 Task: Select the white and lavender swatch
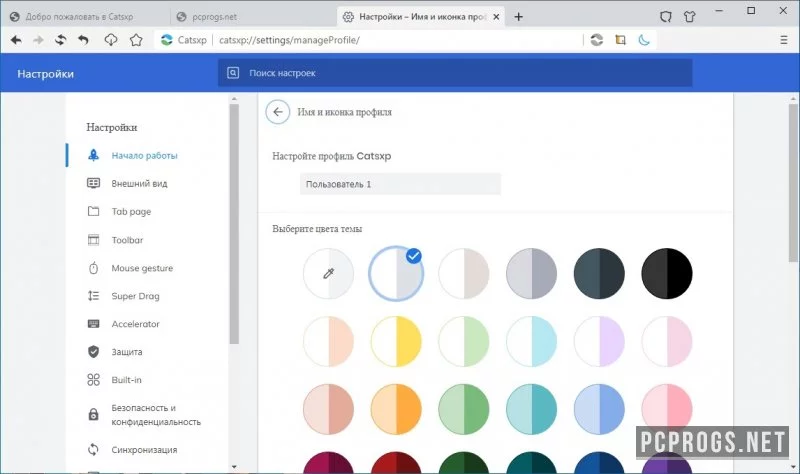click(599, 341)
